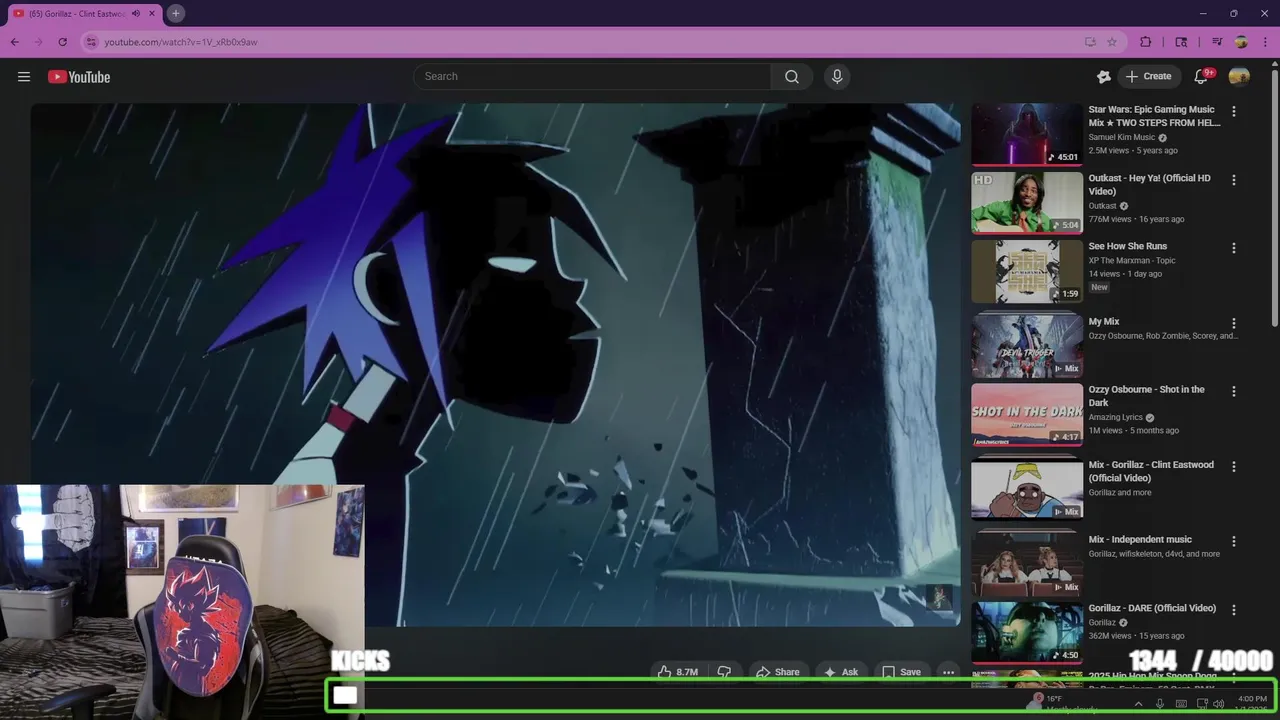Open options for See How She Runs
This screenshot has height=720, width=1280.
tap(1234, 248)
